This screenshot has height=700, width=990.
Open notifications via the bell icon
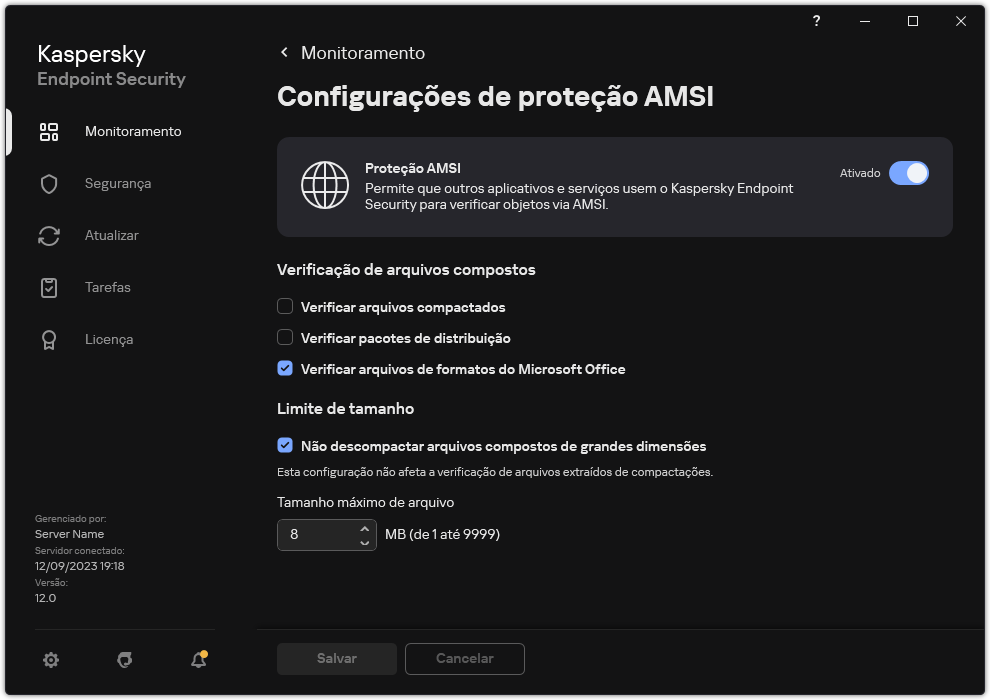click(x=197, y=660)
